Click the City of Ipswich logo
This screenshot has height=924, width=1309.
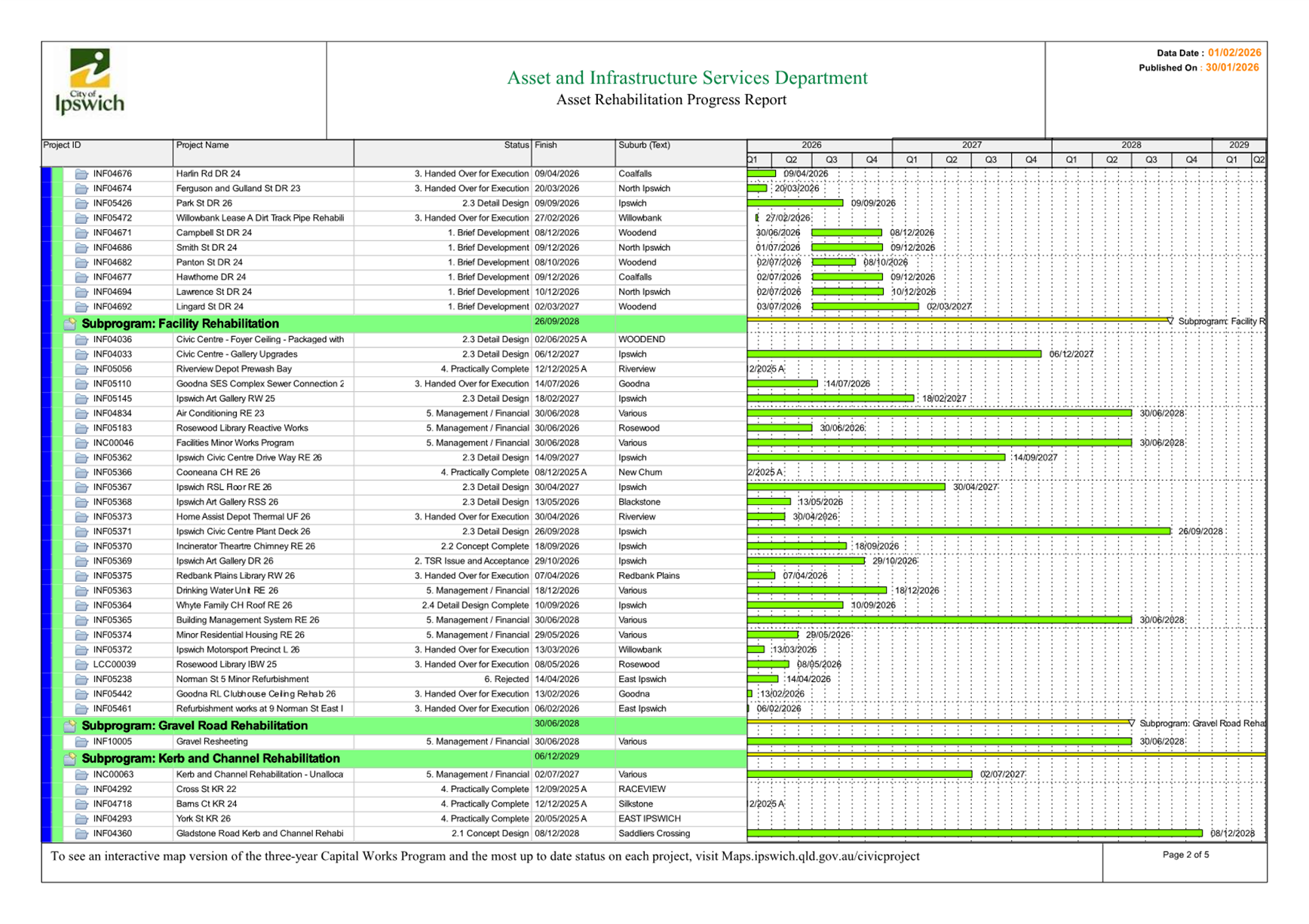pyautogui.click(x=90, y=81)
